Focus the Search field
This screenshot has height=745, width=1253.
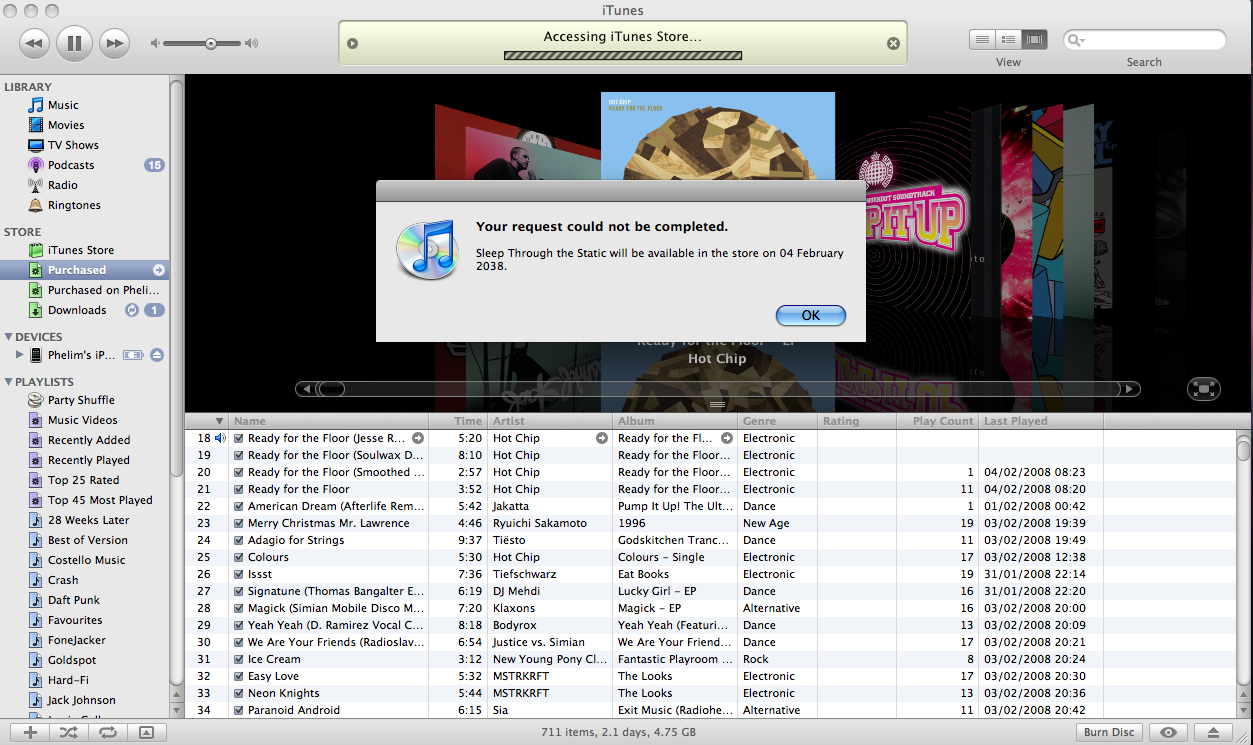[1144, 40]
